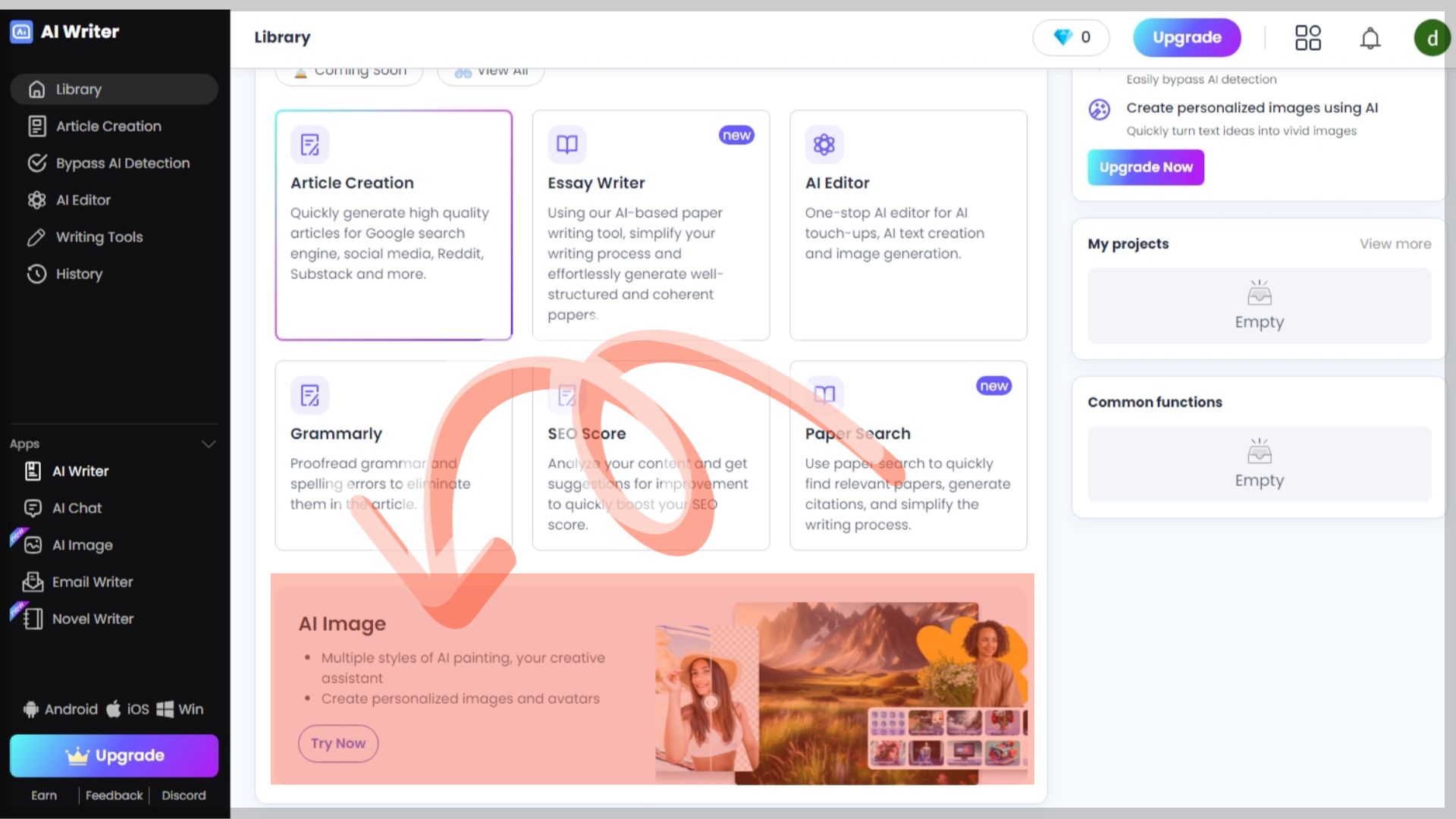Click Try Now on AI Image banner
Image resolution: width=1456 pixels, height=819 pixels.
tap(338, 743)
